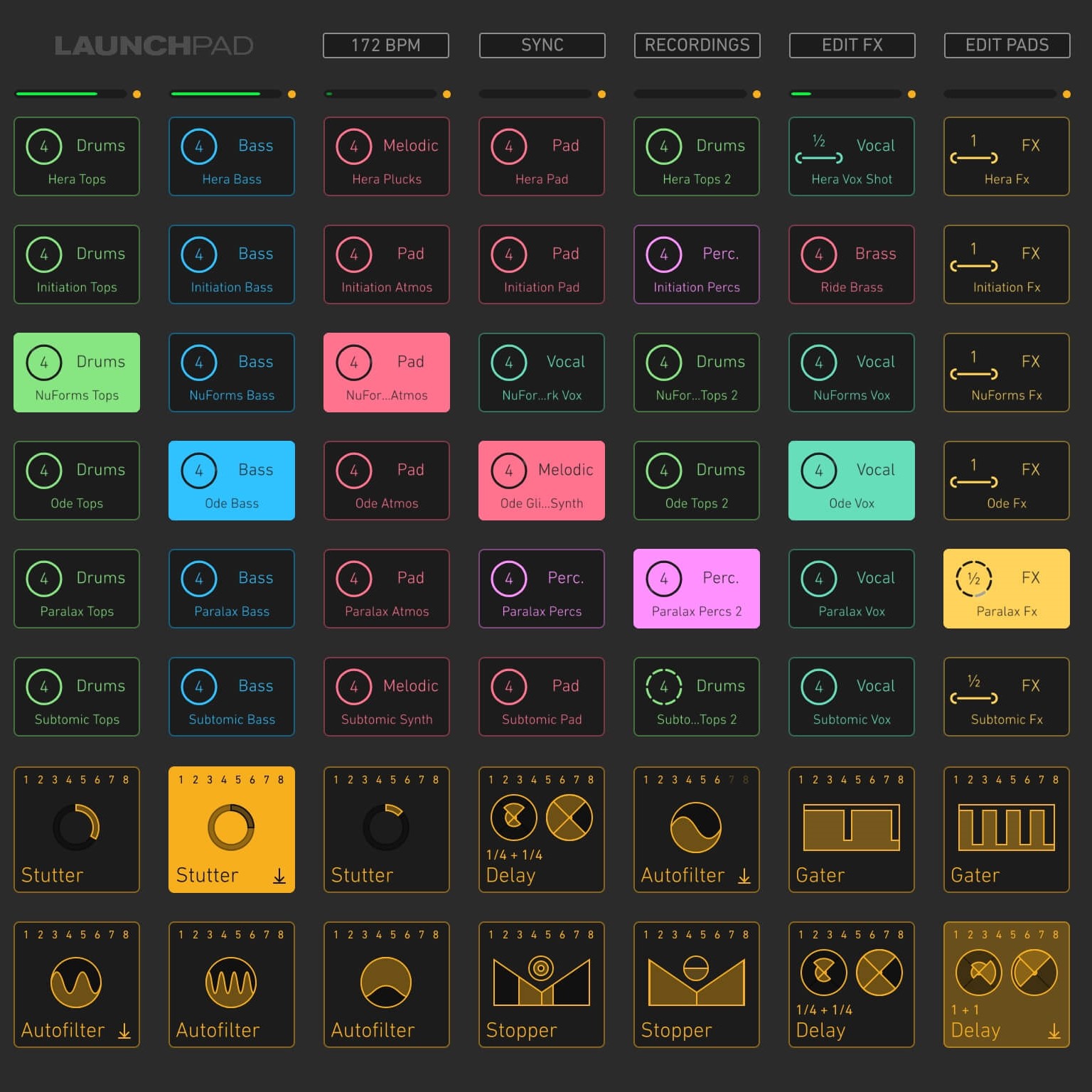Trigger the Hera Tops drum pad
The width and height of the screenshot is (1092, 1092).
click(77, 156)
